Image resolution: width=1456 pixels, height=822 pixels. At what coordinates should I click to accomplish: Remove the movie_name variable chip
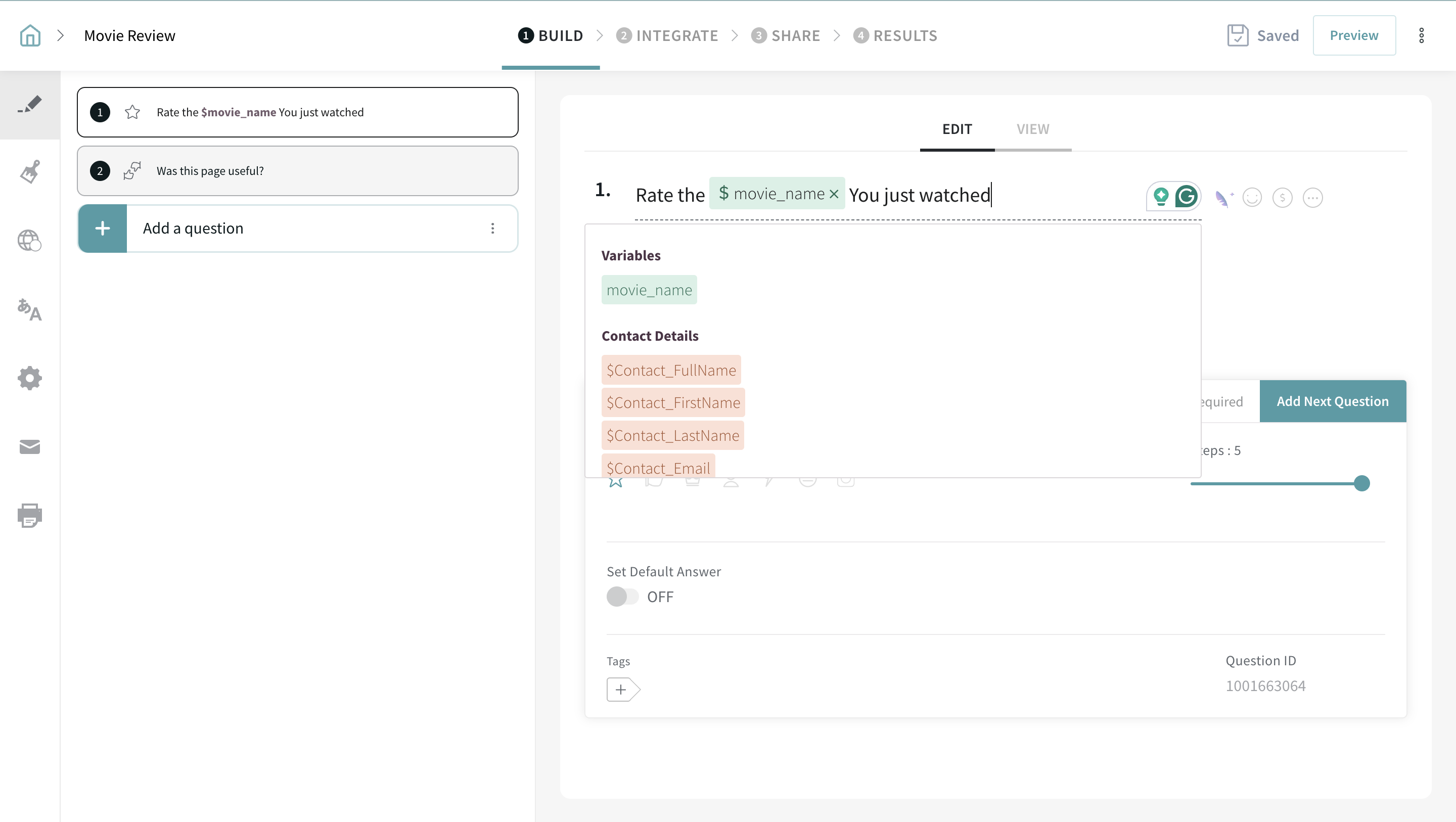834,194
